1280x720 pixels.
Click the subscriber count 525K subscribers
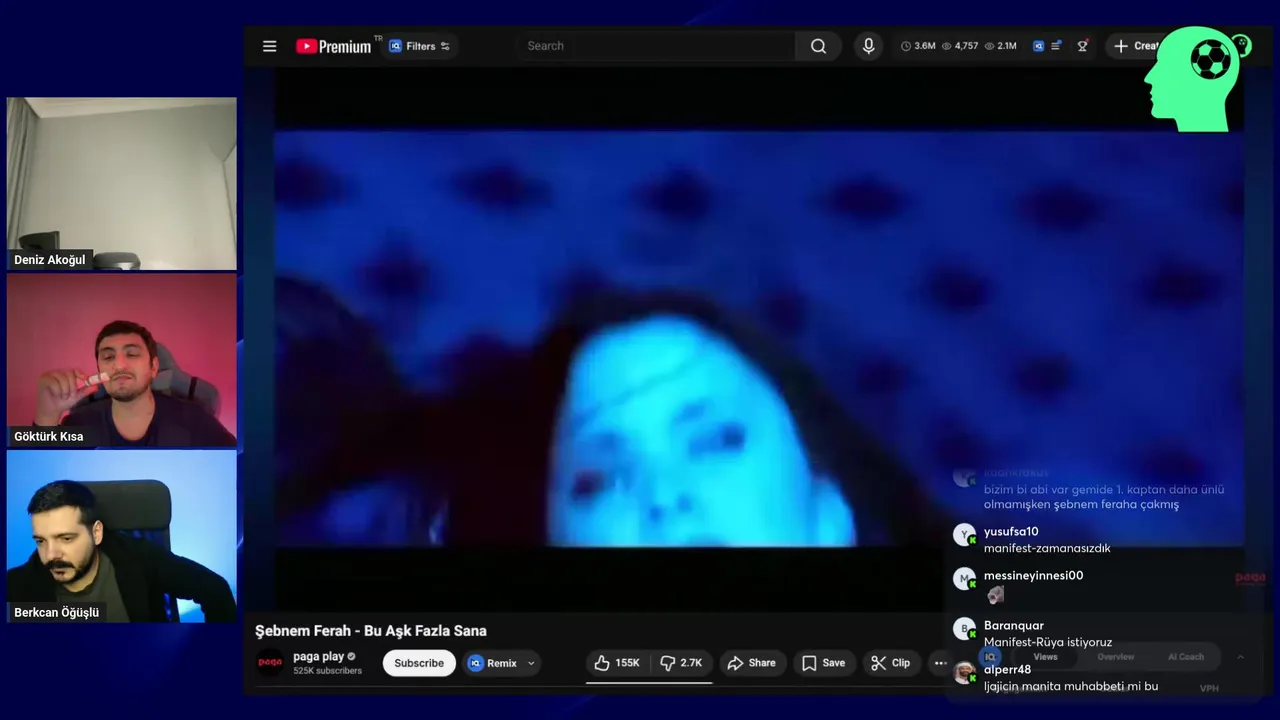coord(327,671)
